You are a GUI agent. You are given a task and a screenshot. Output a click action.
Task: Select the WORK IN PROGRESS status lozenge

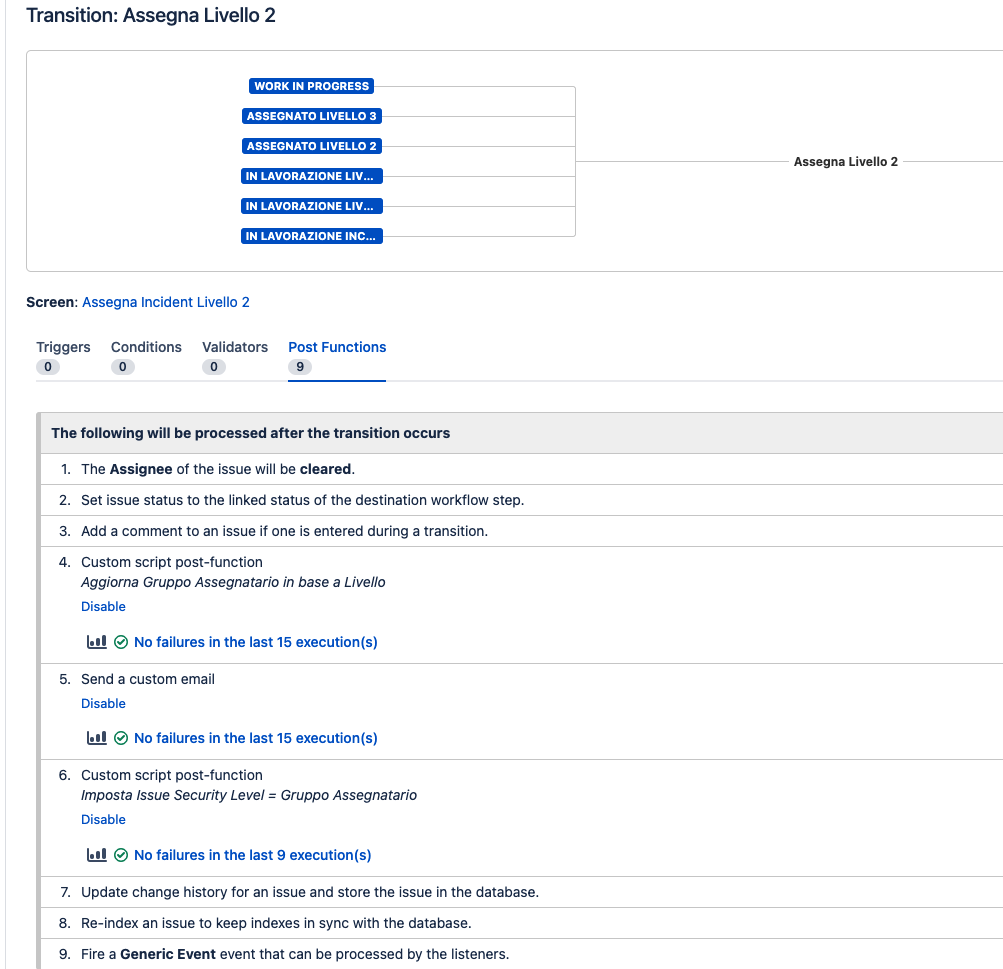click(x=310, y=86)
